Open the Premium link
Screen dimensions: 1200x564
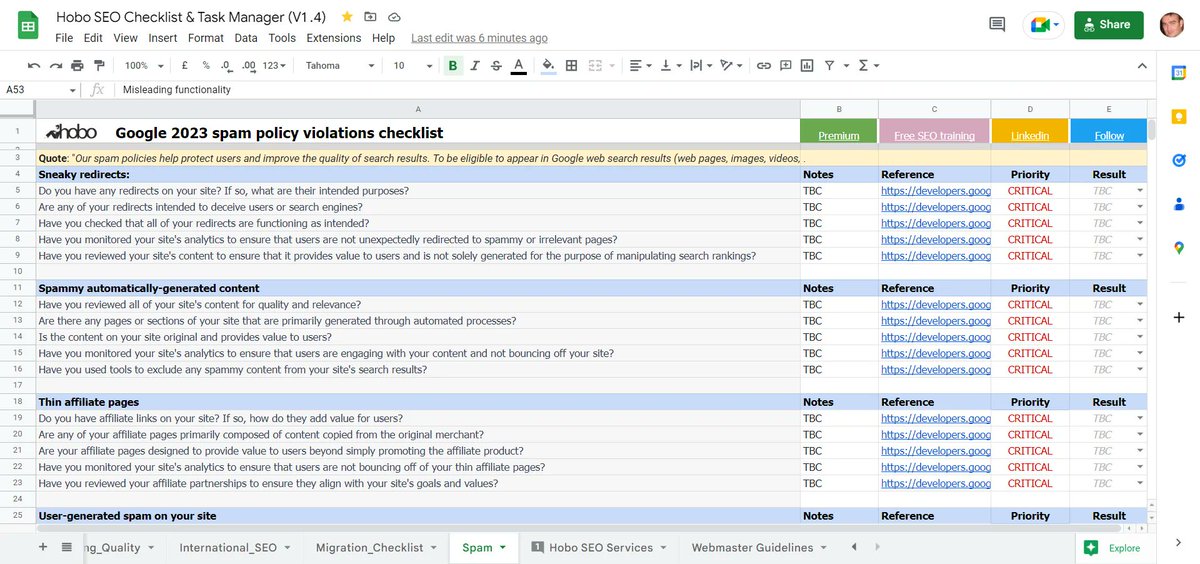[x=839, y=136]
